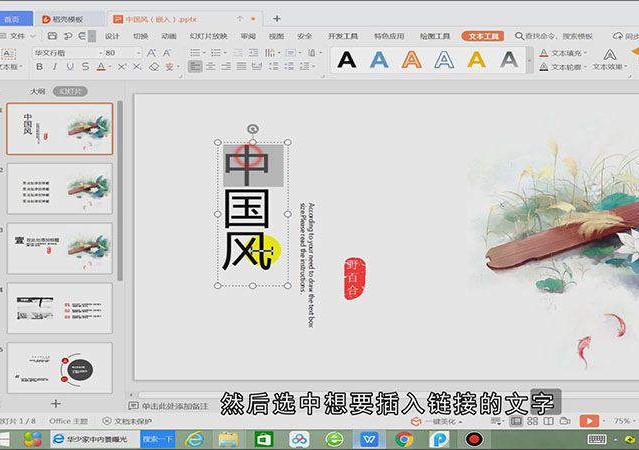The image size is (639, 450).
Task: Switch to reading view
Action: (548, 421)
